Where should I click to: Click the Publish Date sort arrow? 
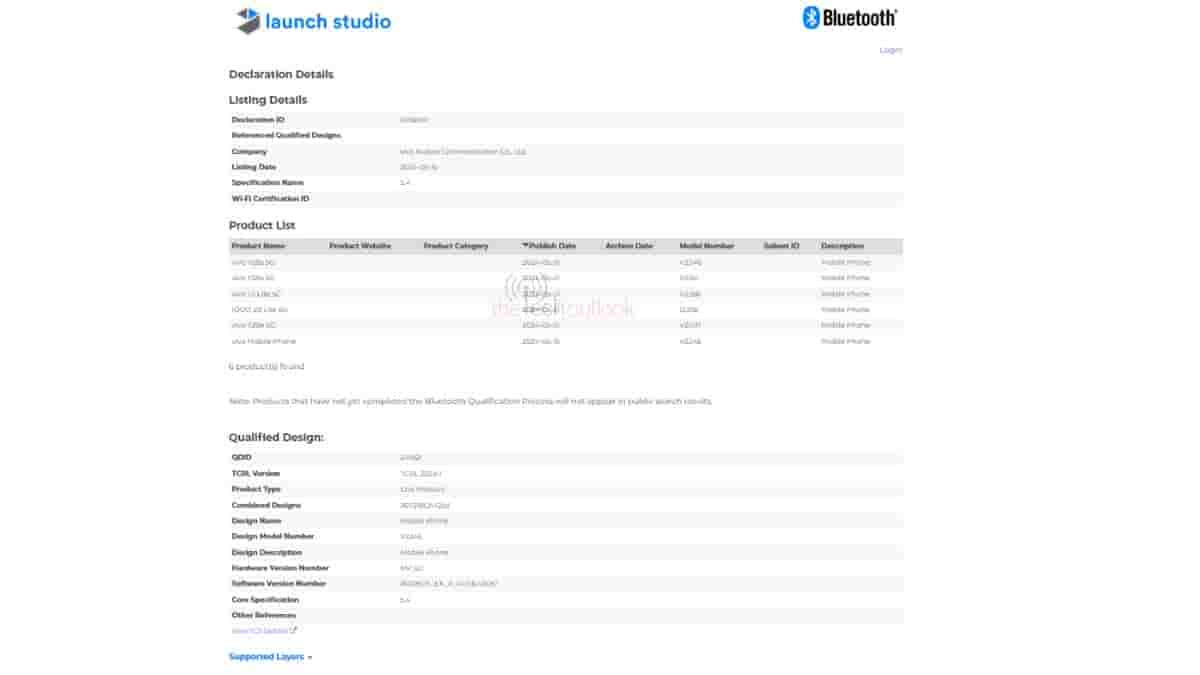pyautogui.click(x=525, y=246)
